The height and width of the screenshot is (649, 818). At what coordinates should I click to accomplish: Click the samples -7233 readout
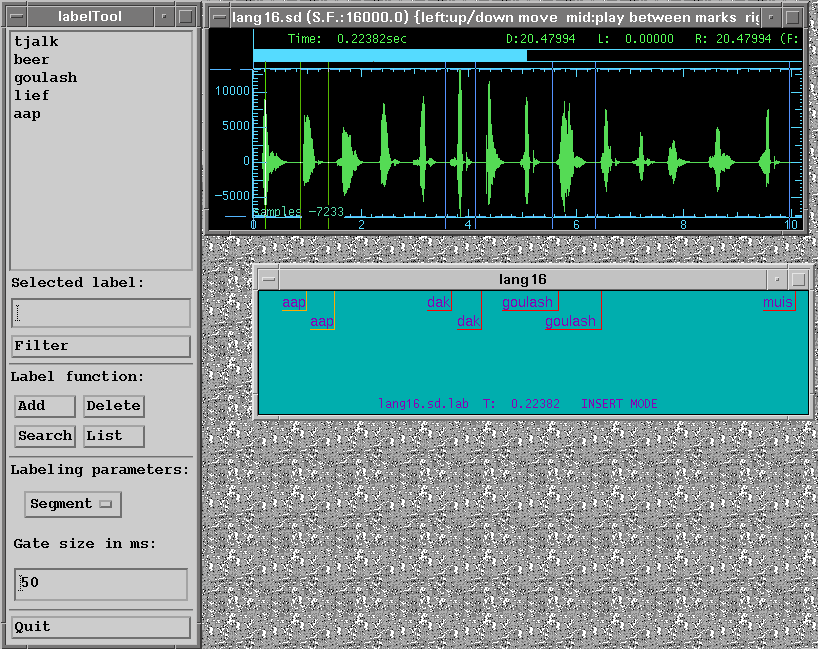pos(298,211)
